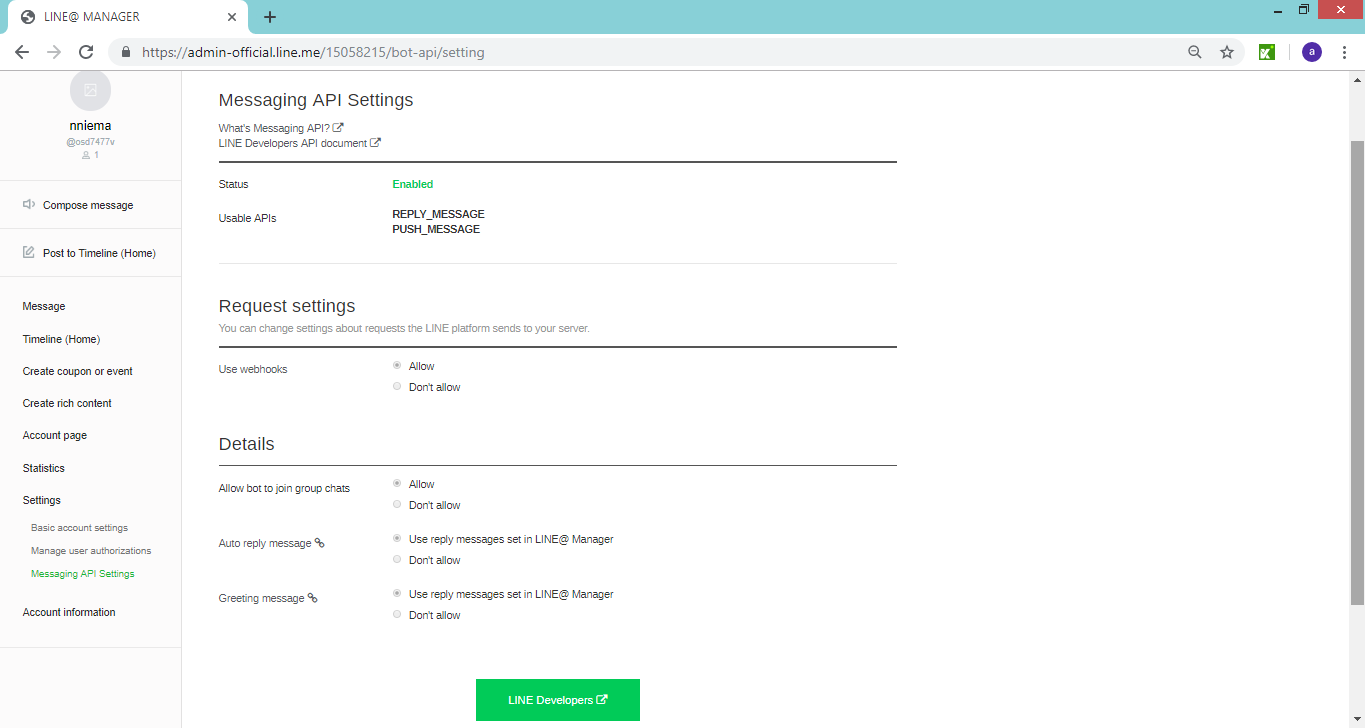Select Don't allow for Use webhooks
This screenshot has width=1365, height=728.
click(x=397, y=387)
